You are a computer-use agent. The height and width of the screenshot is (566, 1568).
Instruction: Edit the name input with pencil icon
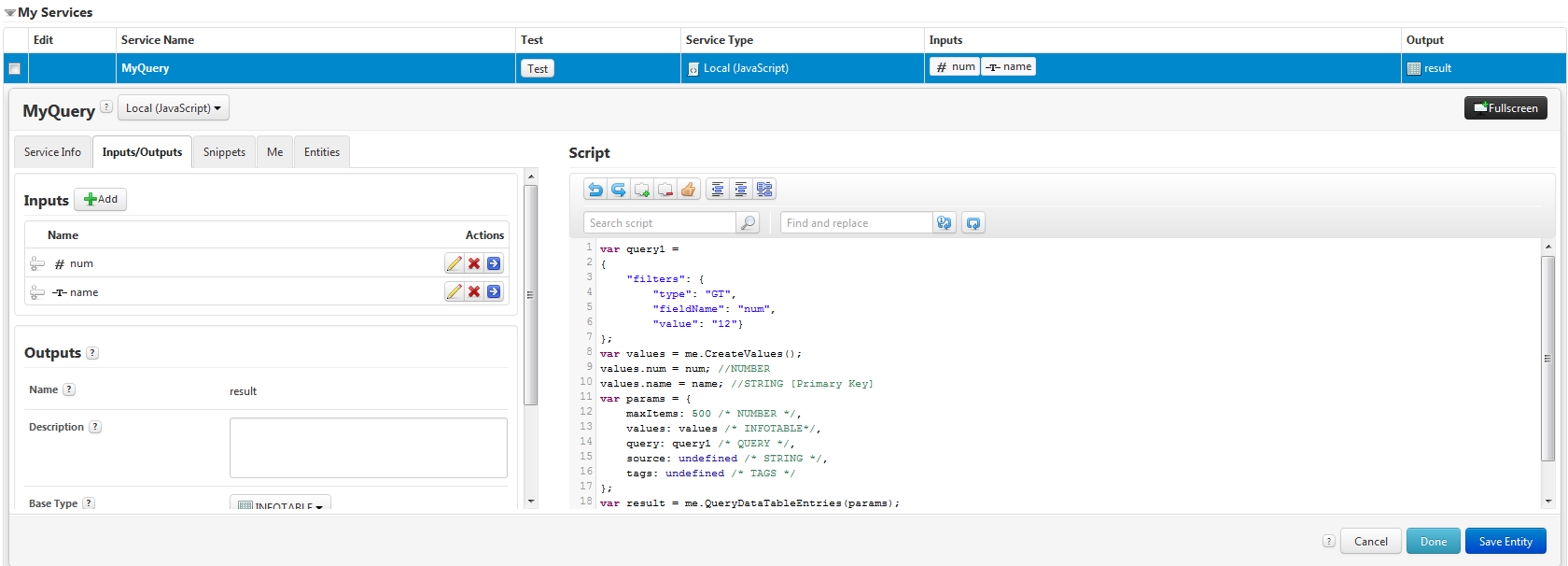(454, 291)
